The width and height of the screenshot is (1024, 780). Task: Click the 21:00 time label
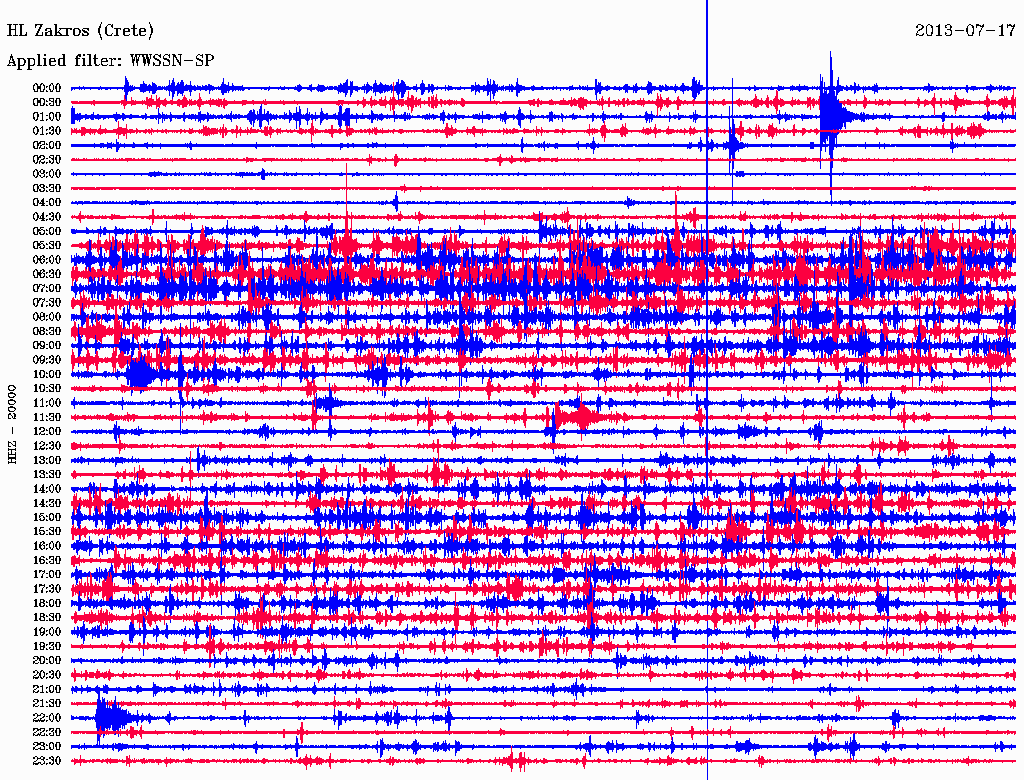click(x=47, y=689)
